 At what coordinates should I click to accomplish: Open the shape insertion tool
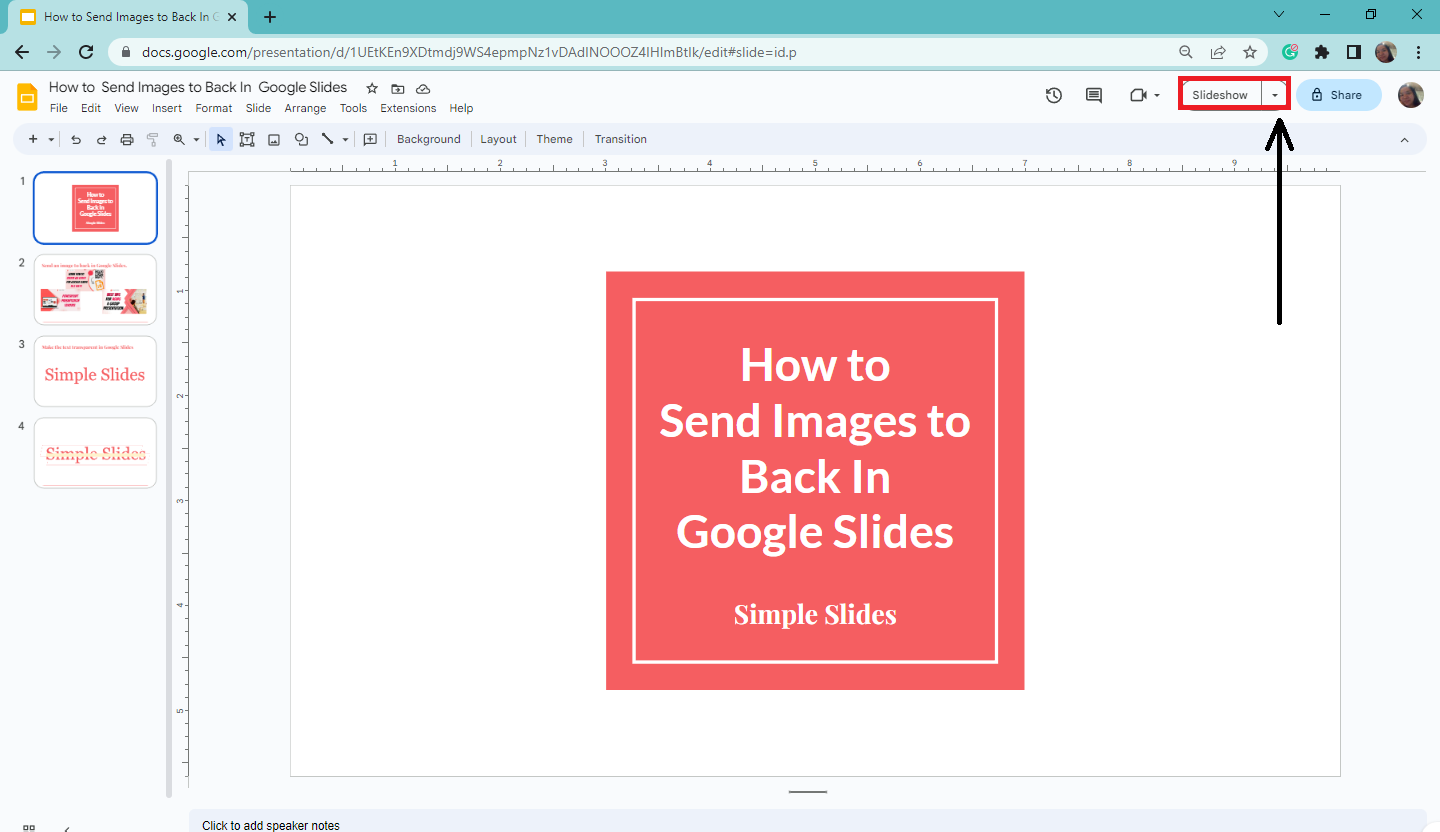[x=301, y=139]
